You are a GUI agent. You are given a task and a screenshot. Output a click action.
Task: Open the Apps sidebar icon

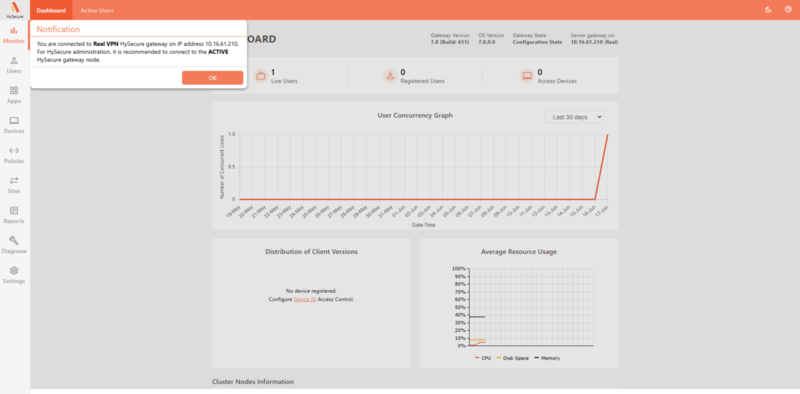(14, 90)
